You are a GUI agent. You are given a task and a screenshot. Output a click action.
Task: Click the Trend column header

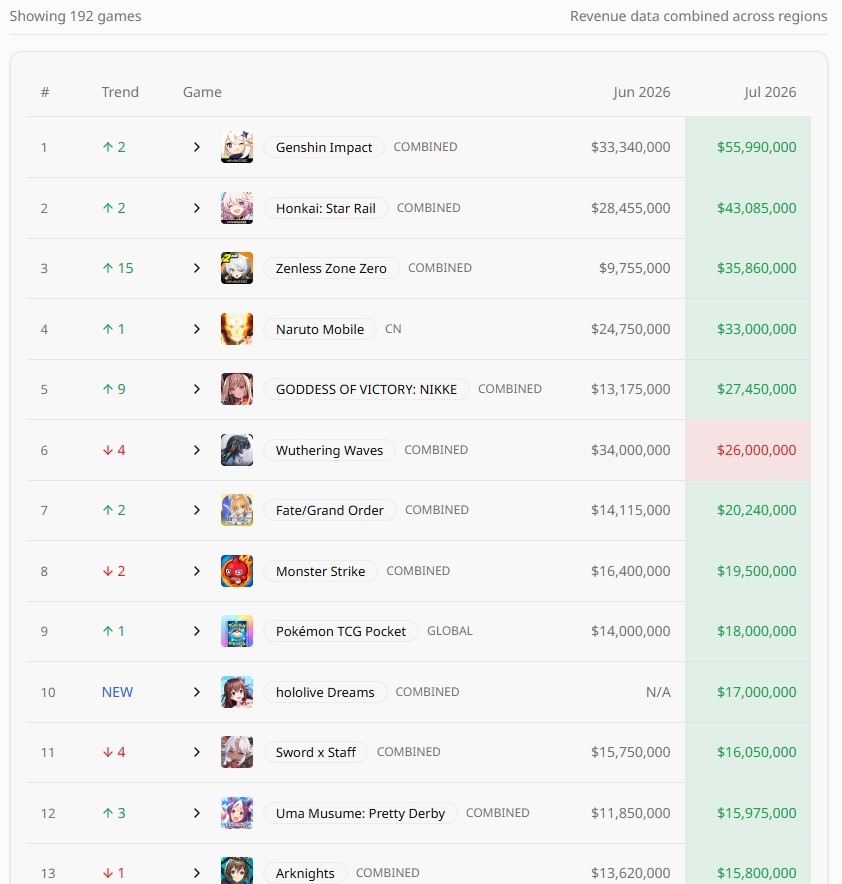point(120,92)
